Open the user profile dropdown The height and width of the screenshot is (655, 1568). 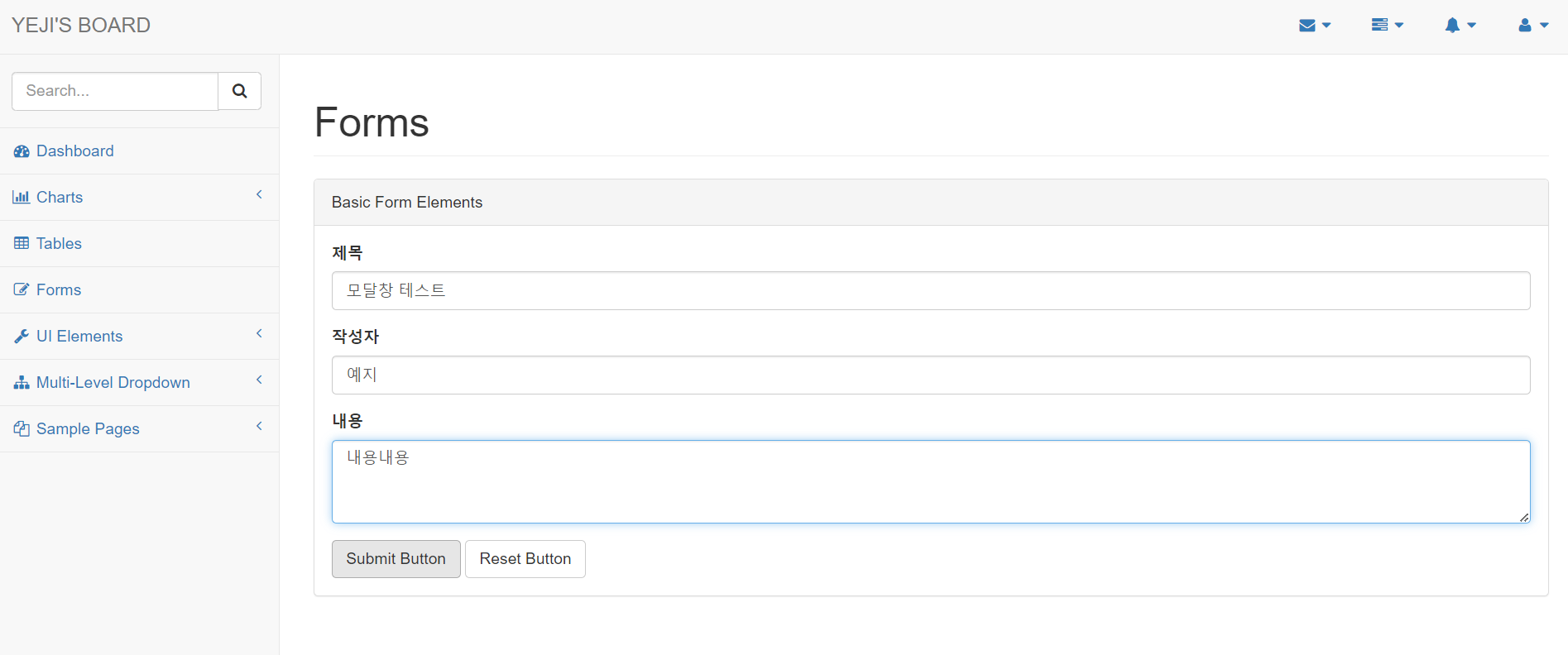point(1533,26)
